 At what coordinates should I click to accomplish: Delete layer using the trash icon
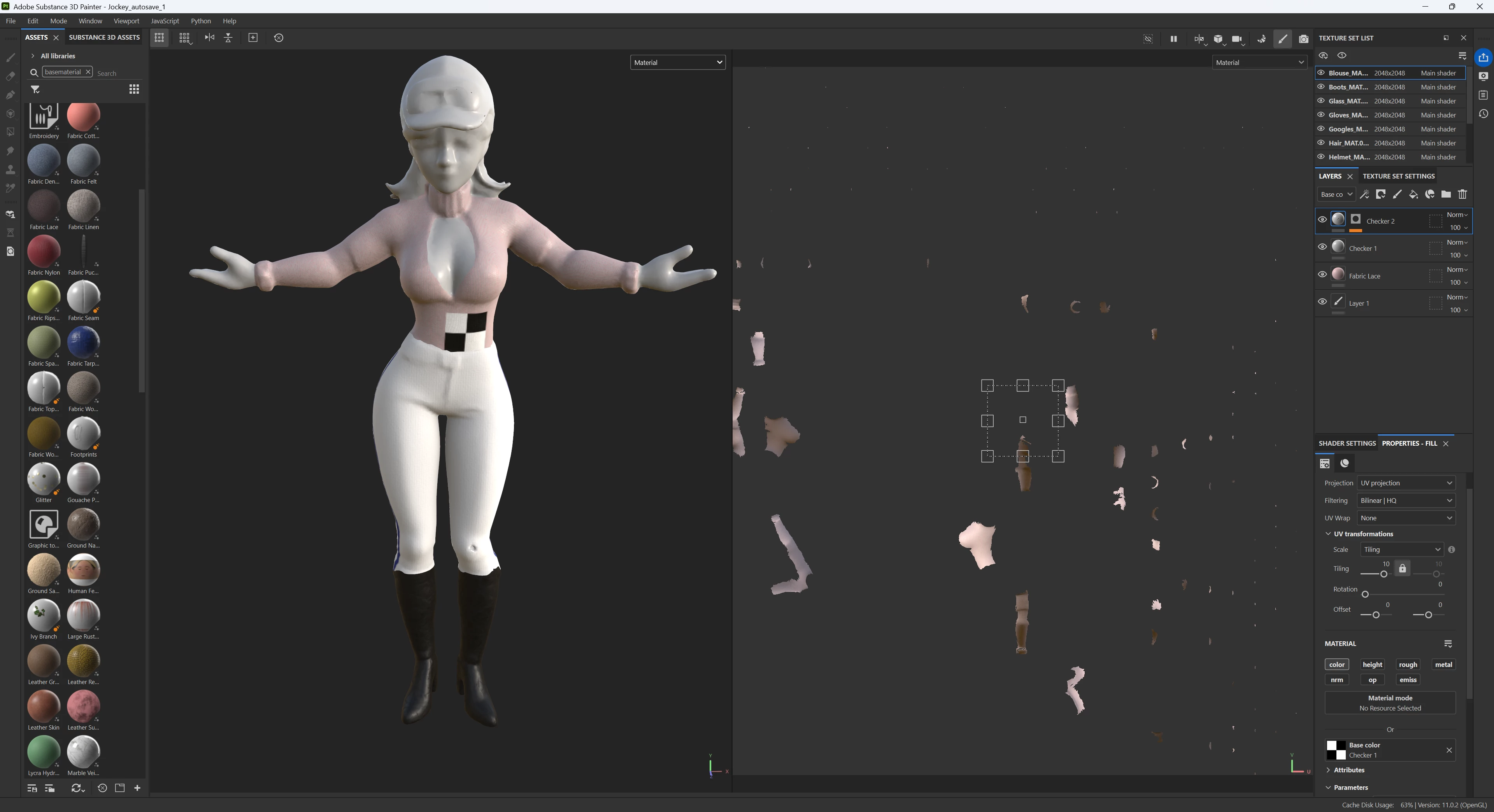pyautogui.click(x=1462, y=194)
